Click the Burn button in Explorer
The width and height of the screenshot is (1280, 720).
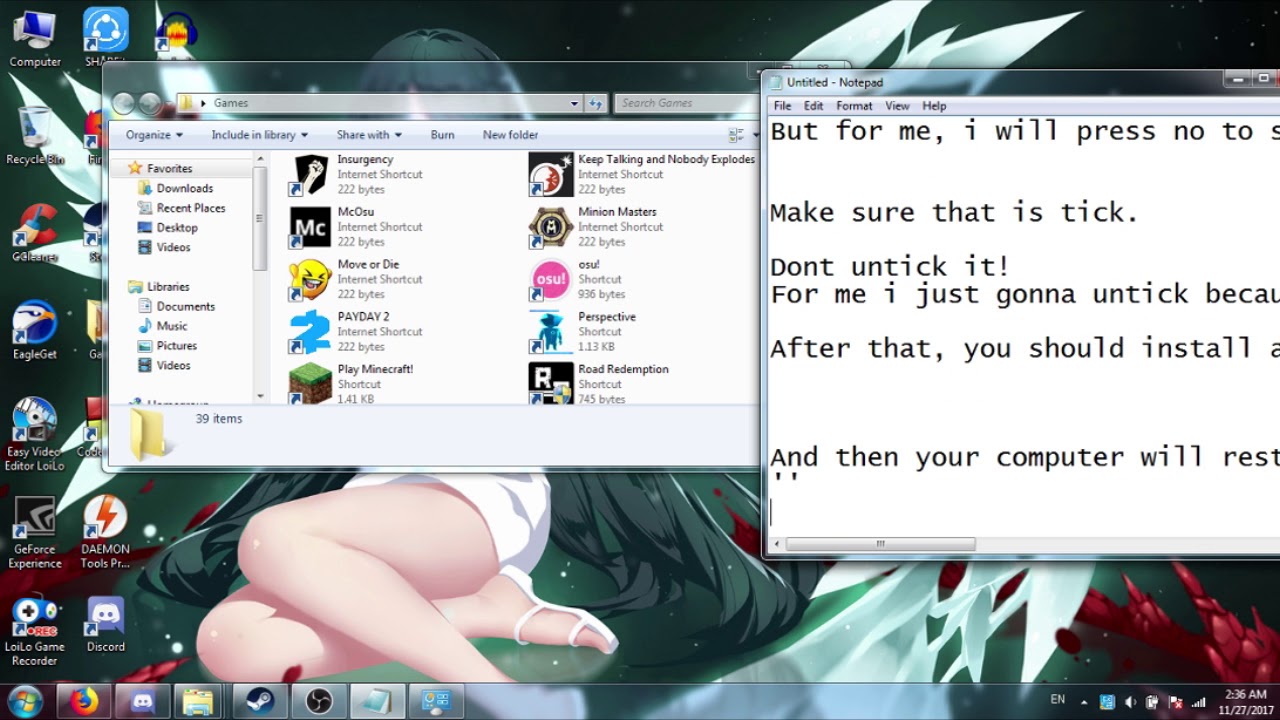[x=442, y=135]
